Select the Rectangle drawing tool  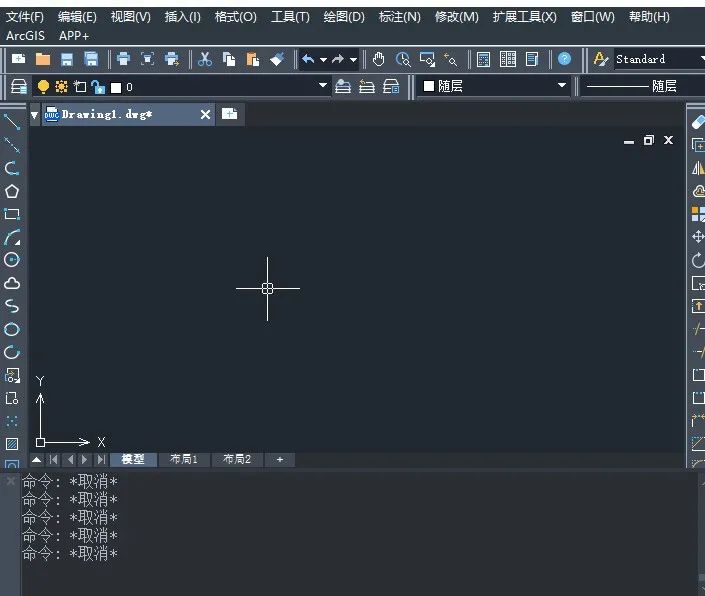click(x=12, y=214)
